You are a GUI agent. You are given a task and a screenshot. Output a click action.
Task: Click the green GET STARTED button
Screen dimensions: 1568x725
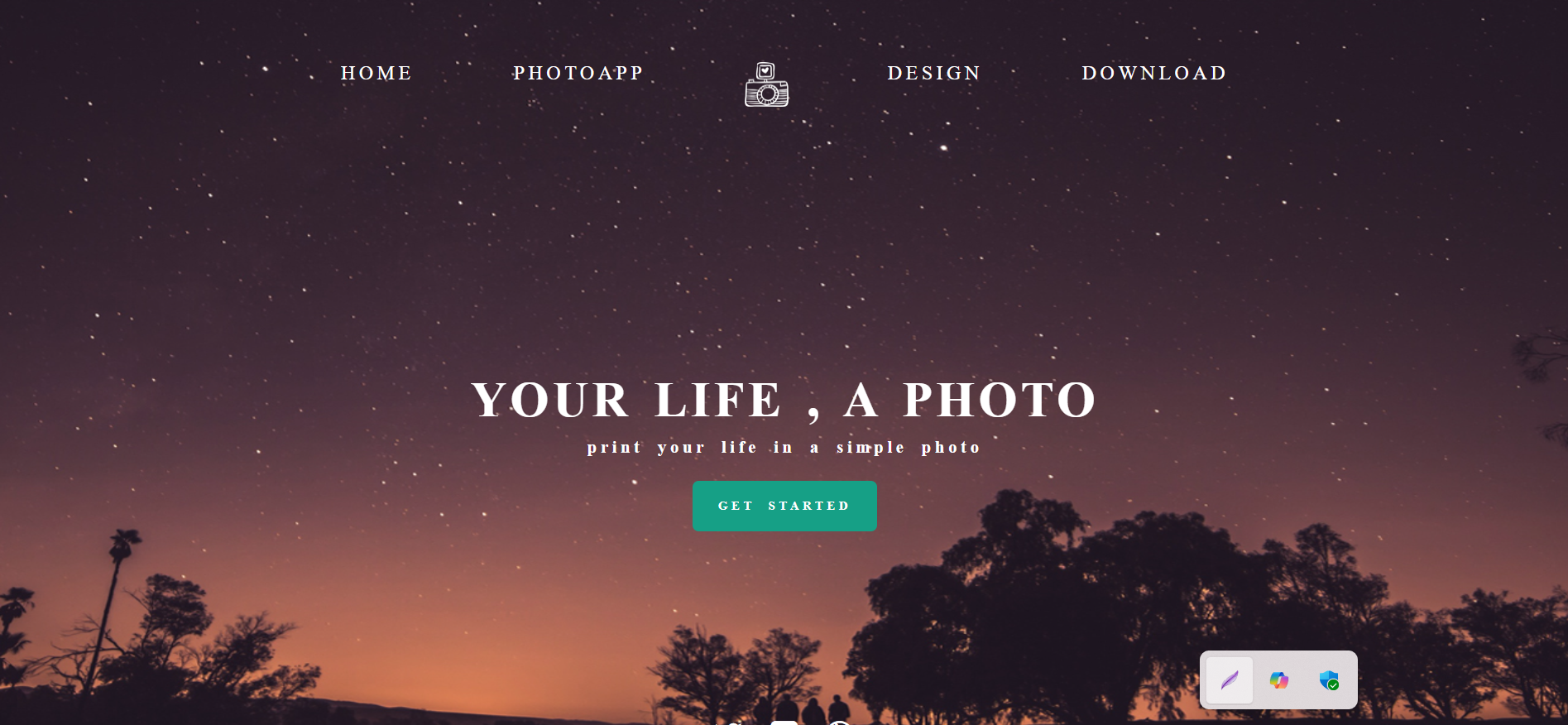tap(784, 506)
